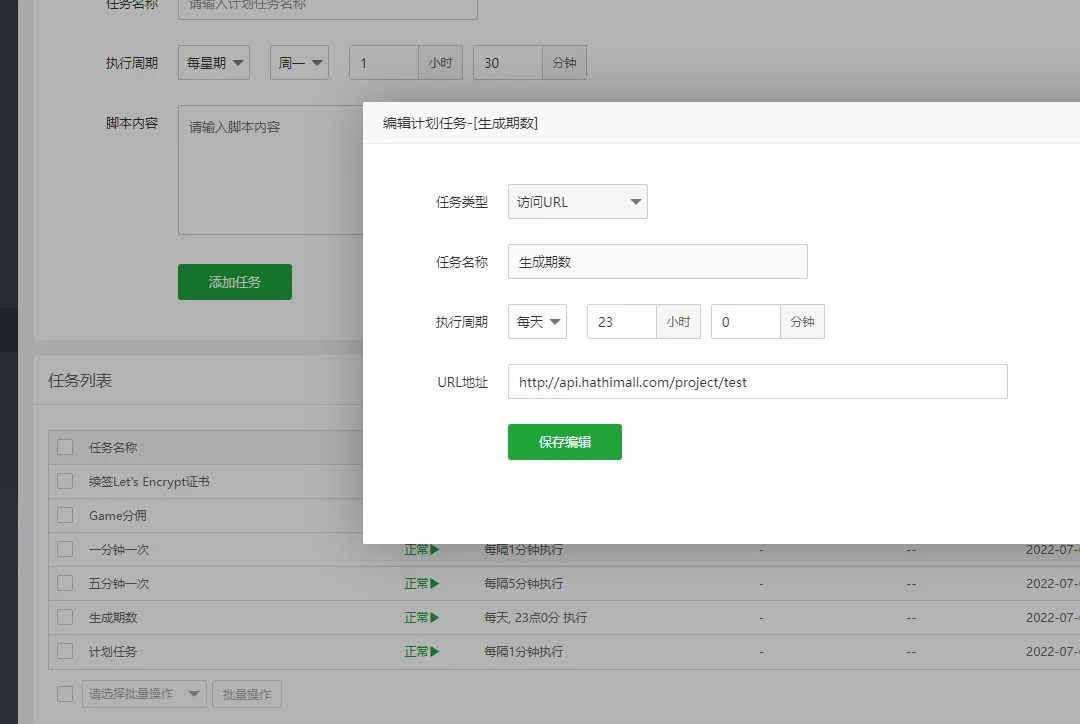Click the 脚本内容 script textarea

pos(271,170)
